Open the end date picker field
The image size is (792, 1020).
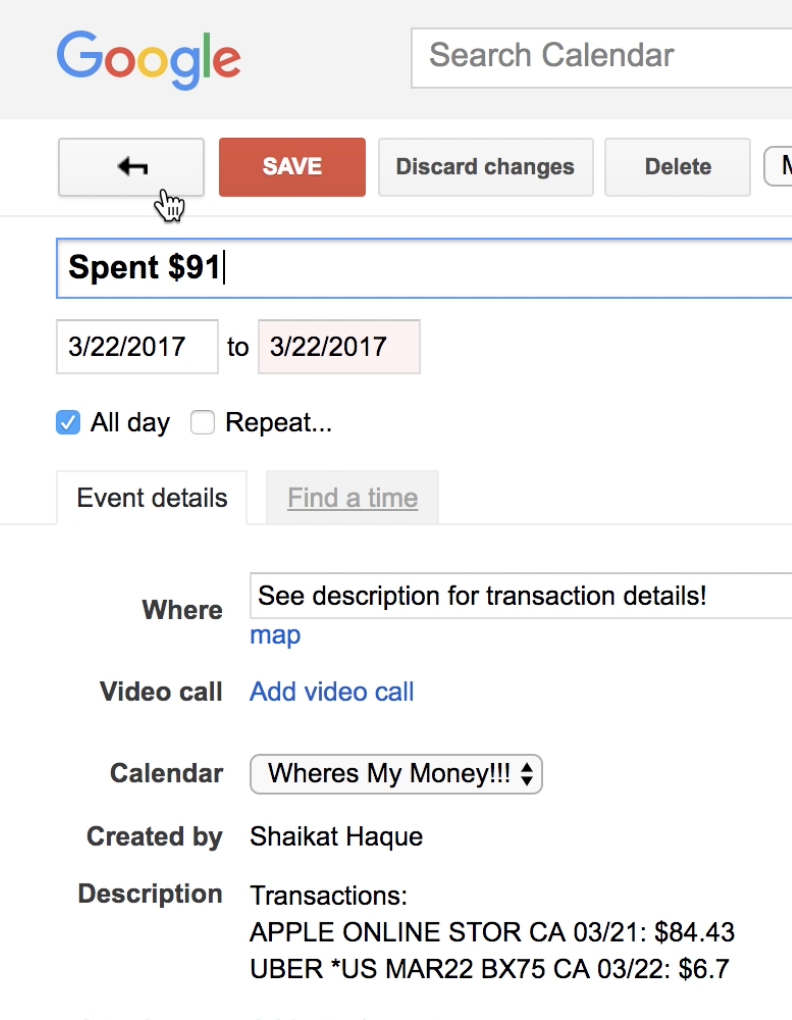pos(338,347)
